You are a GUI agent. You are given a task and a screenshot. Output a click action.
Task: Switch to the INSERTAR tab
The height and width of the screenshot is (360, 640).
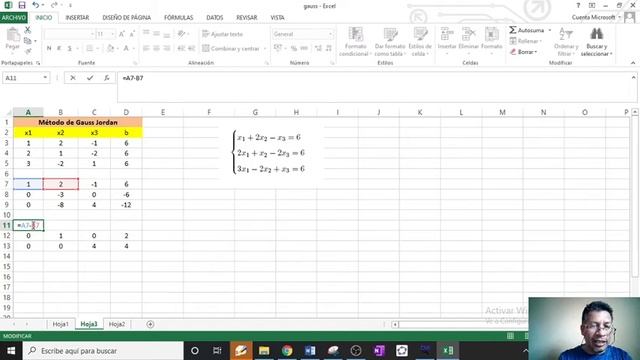(77, 18)
